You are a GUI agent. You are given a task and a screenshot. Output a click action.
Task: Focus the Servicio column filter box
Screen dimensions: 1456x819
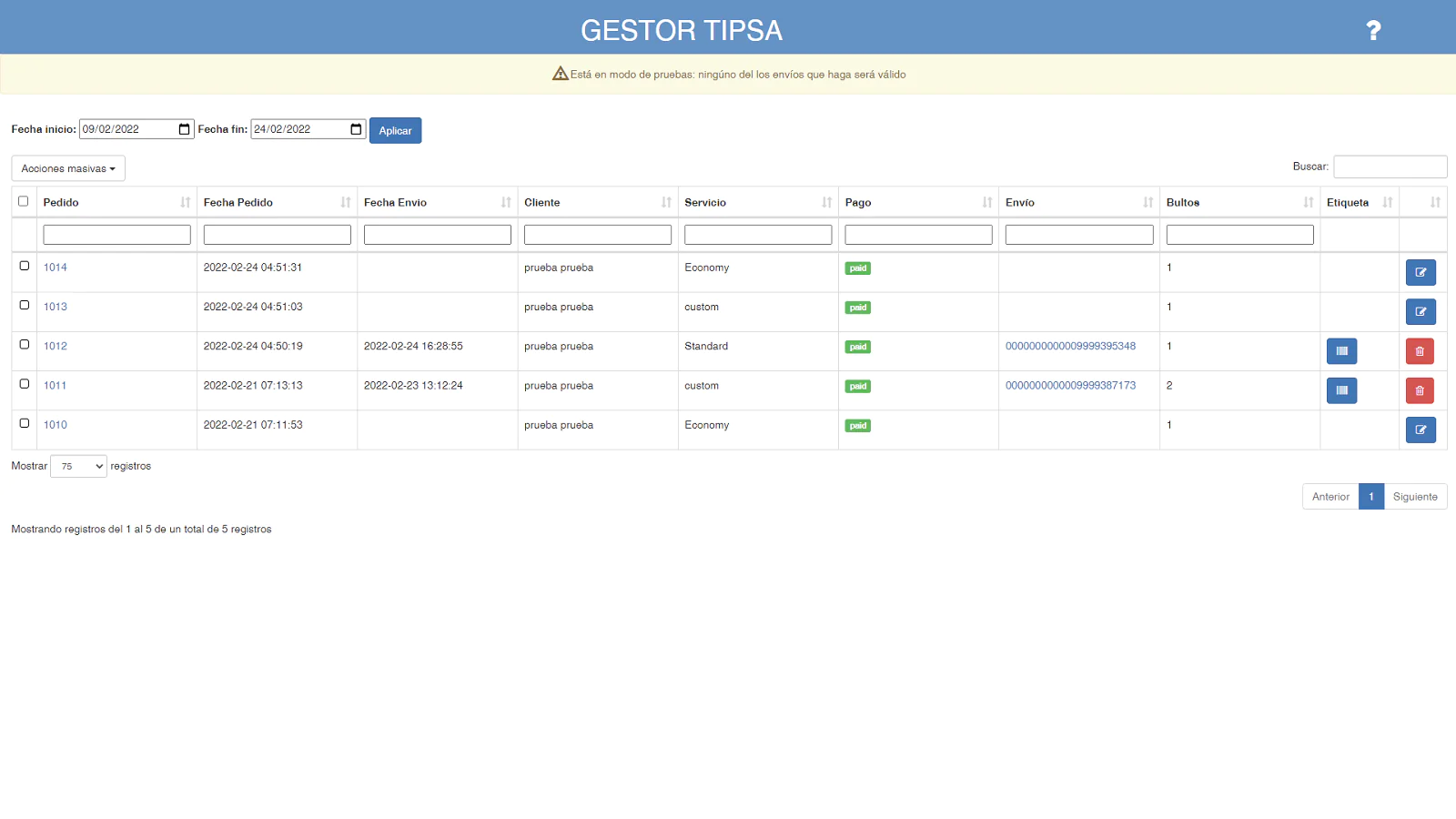758,235
